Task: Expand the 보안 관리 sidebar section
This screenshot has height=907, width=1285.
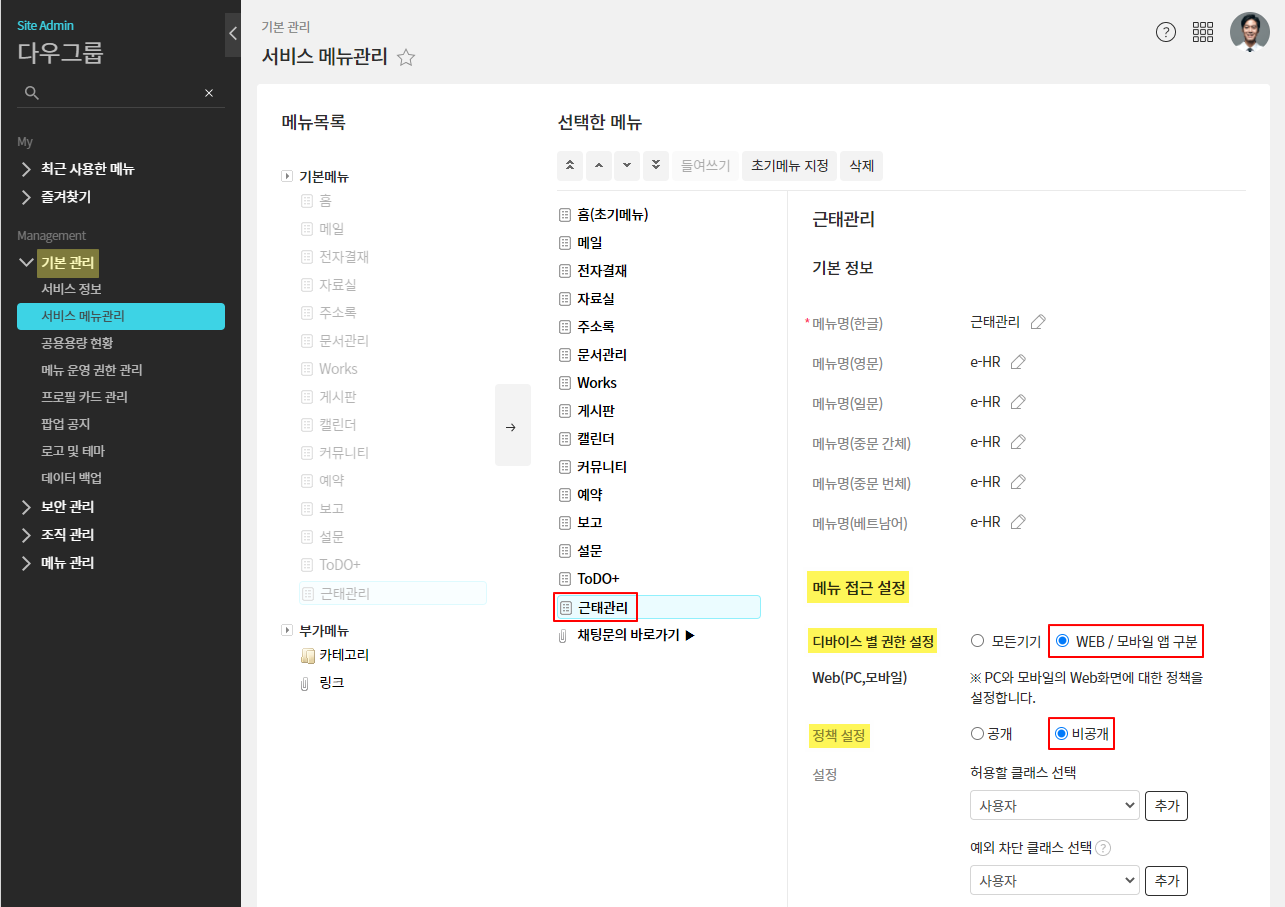Action: pos(68,507)
